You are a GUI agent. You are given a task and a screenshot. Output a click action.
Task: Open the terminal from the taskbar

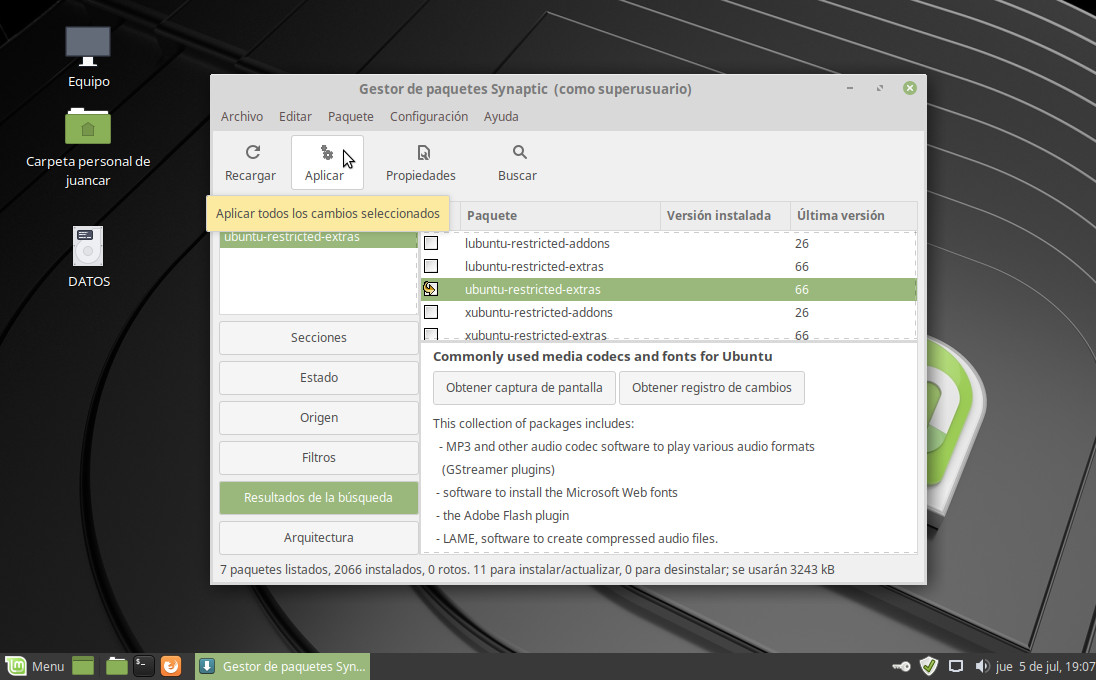[144, 666]
